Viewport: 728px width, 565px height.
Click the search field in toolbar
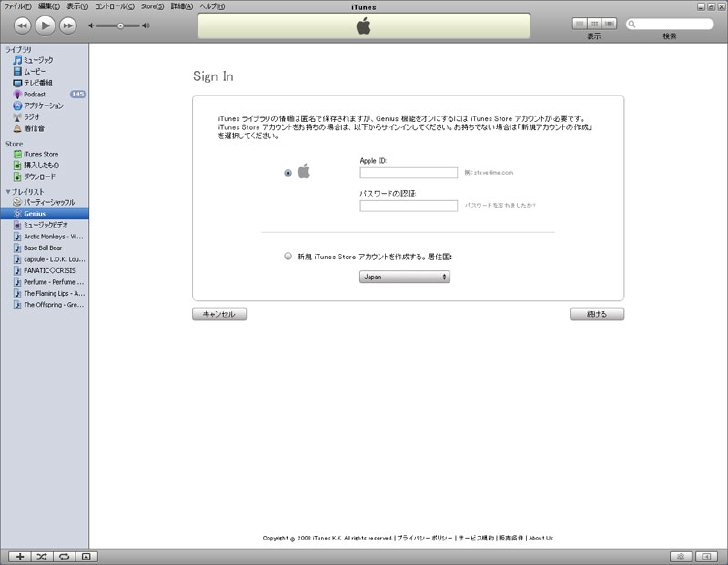pyautogui.click(x=670, y=24)
